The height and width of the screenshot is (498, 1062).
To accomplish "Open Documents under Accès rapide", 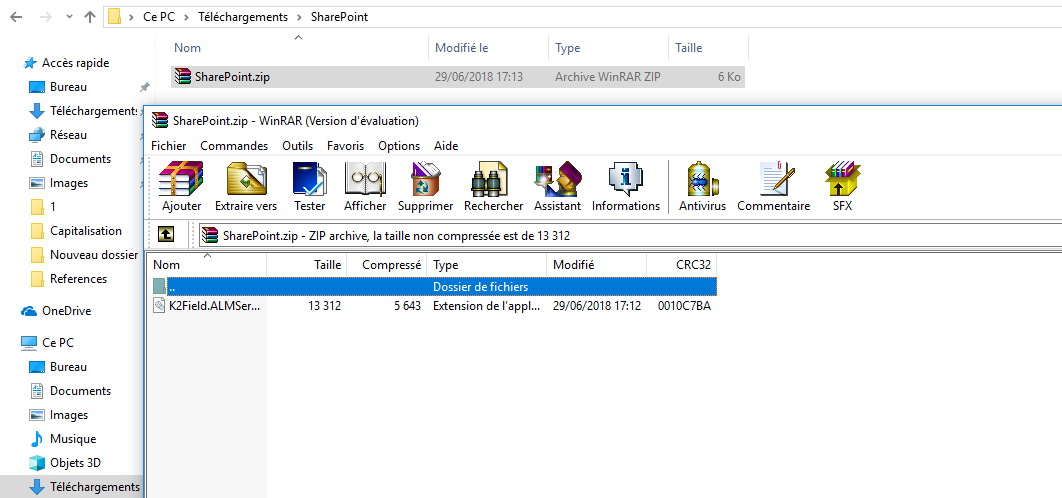I will pyautogui.click(x=80, y=159).
